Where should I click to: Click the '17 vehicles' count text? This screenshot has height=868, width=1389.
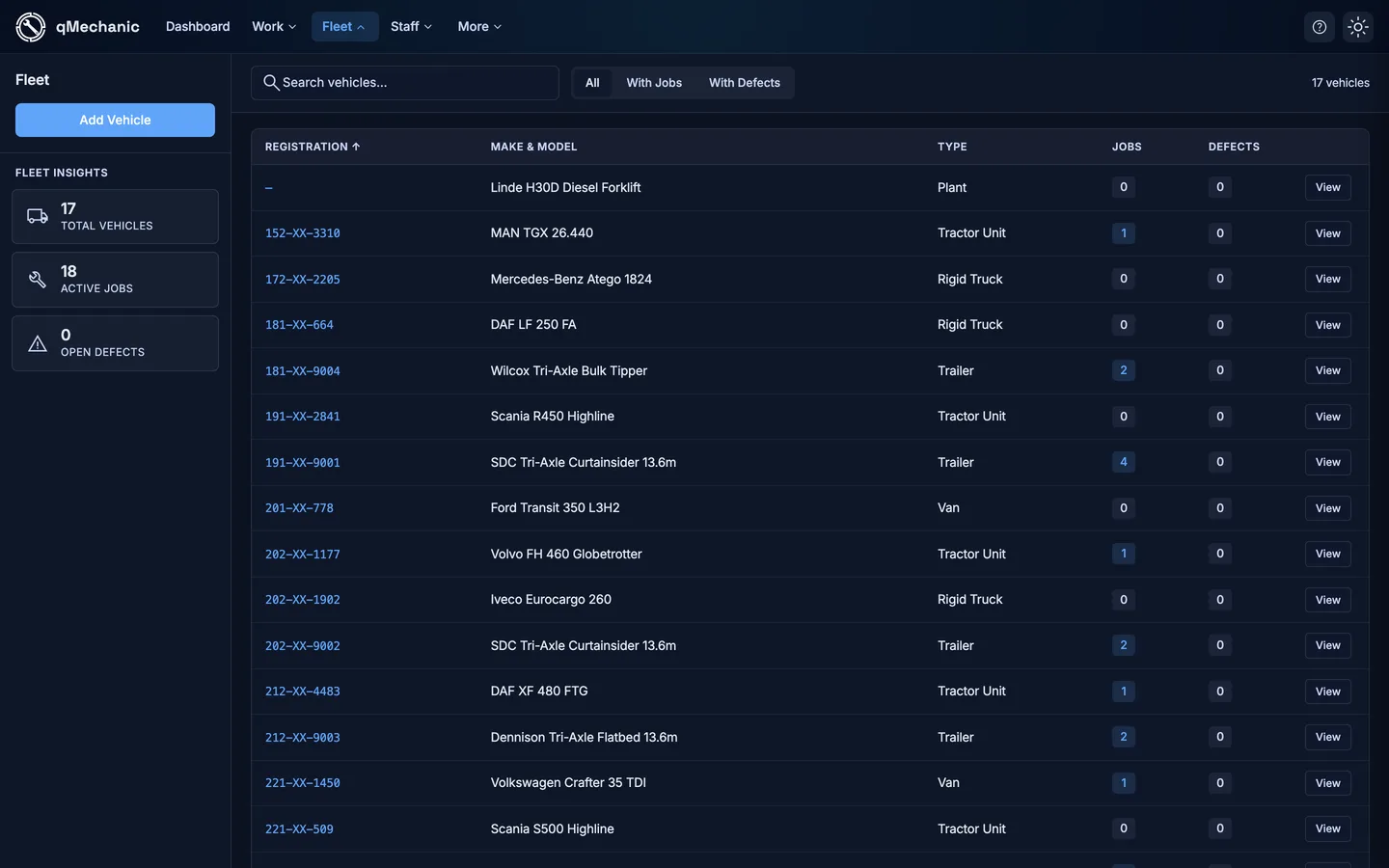(1340, 83)
